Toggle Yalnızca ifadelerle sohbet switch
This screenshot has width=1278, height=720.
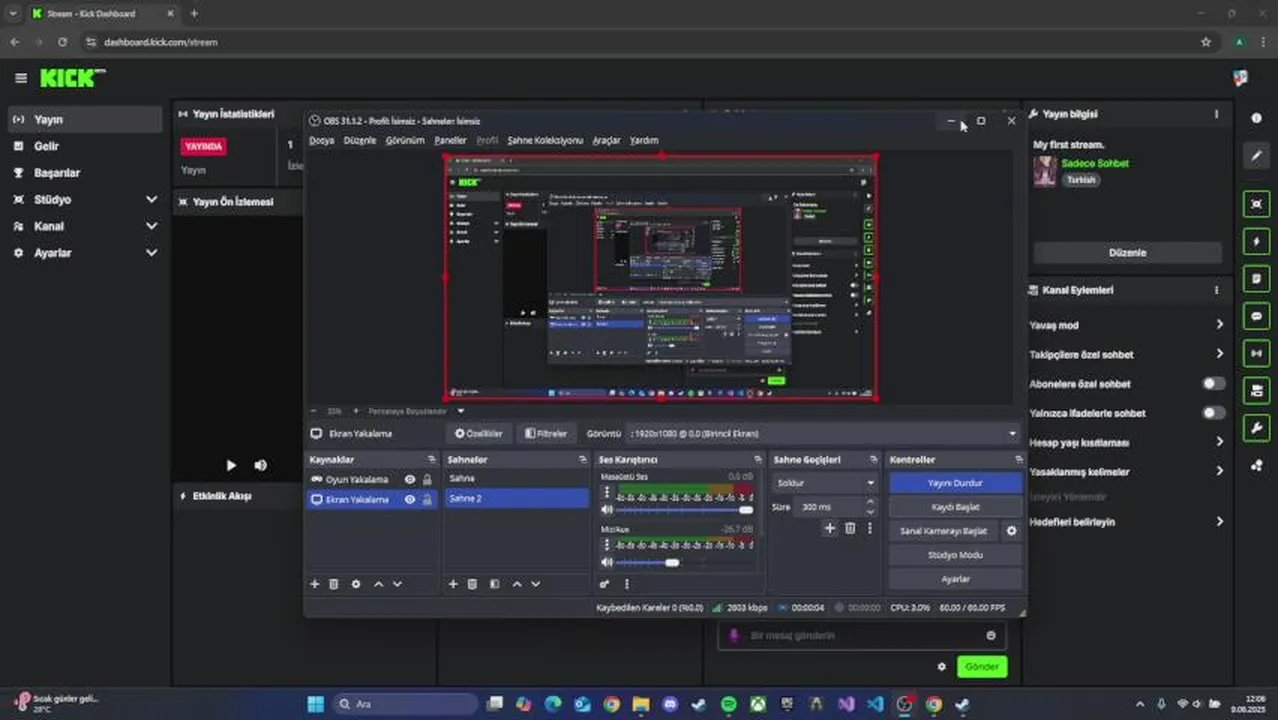tap(1213, 413)
